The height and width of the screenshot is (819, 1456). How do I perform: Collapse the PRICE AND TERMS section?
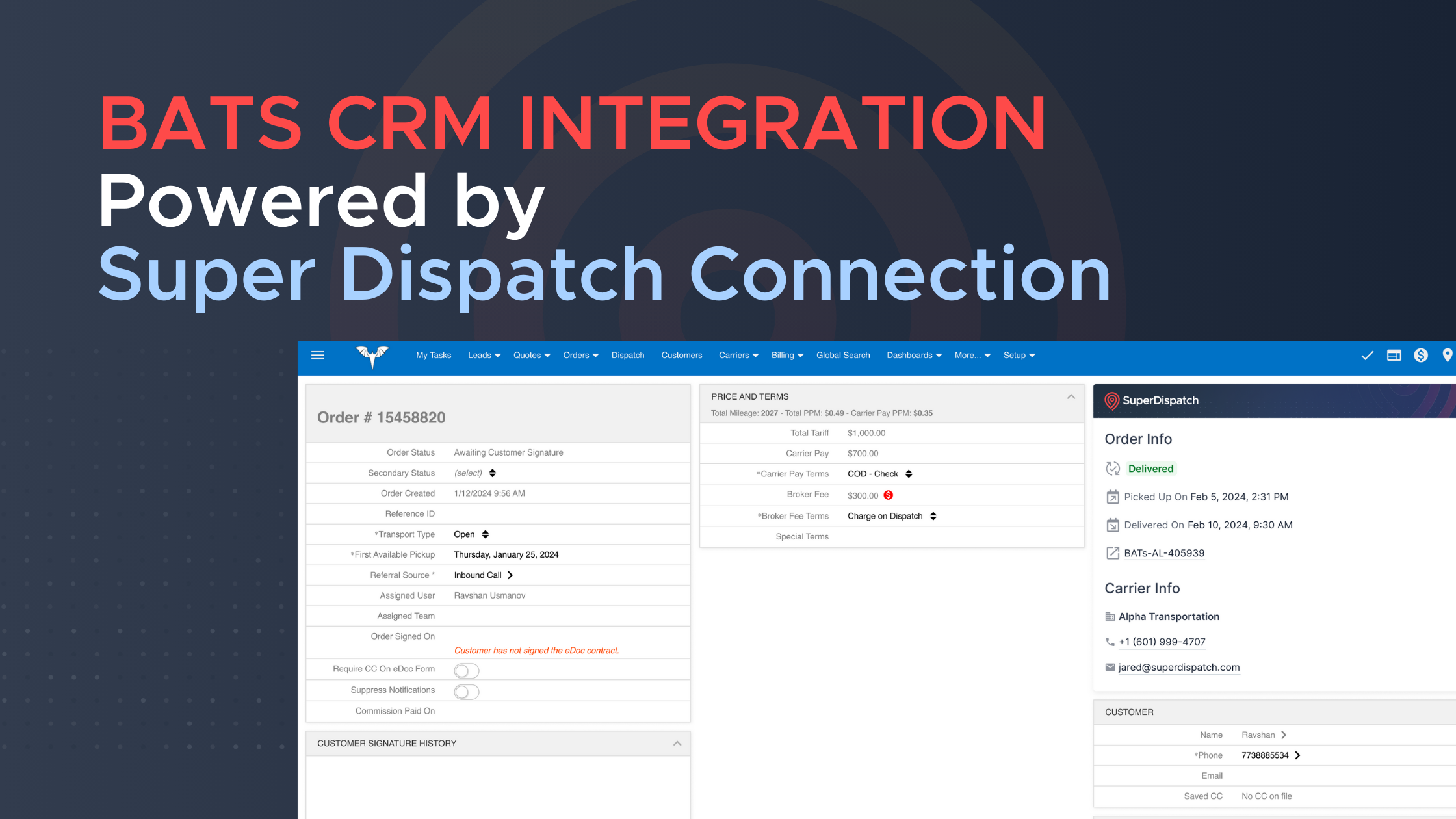[x=1071, y=396]
